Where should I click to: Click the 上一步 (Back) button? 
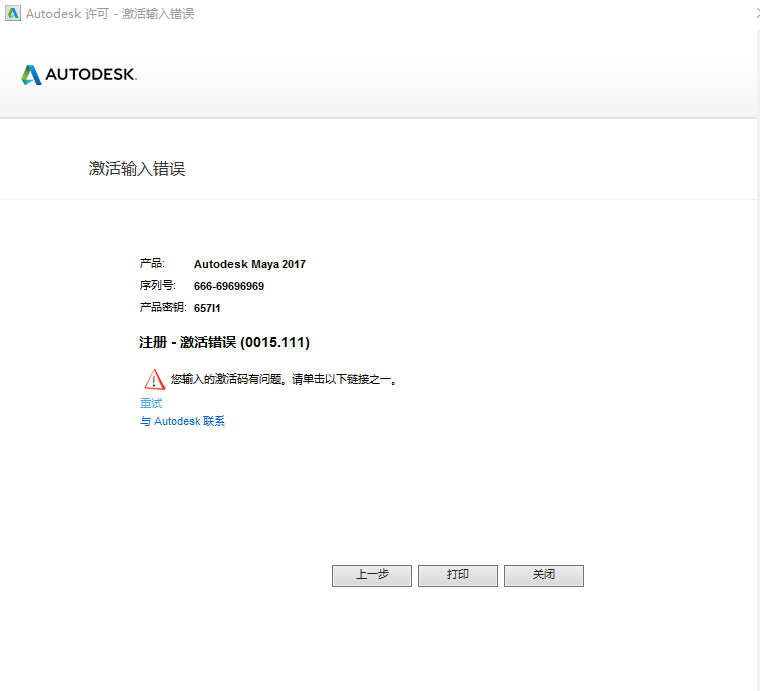[x=372, y=575]
